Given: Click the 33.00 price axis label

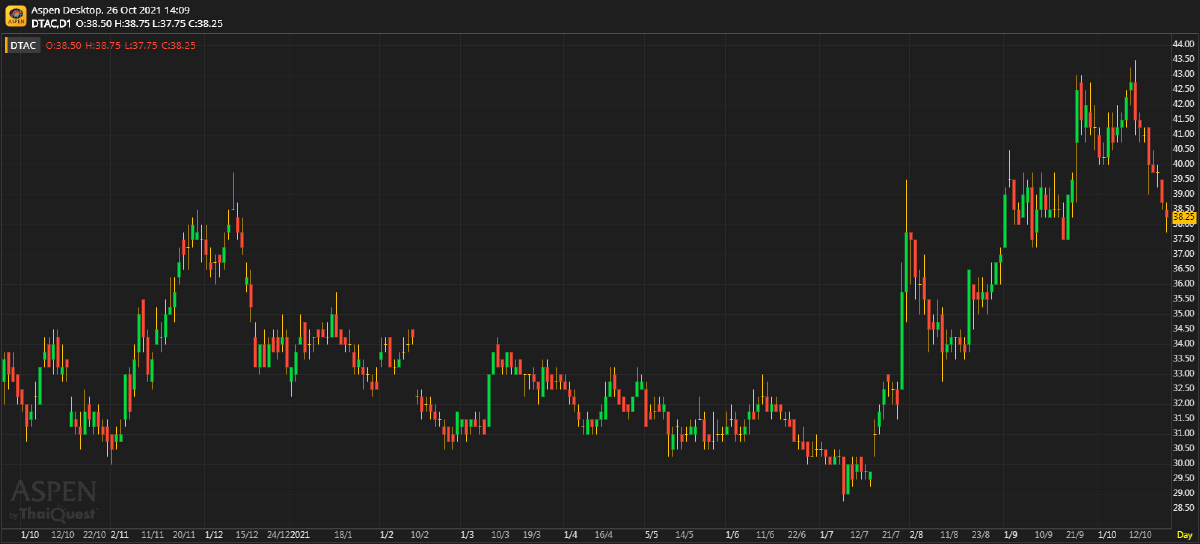Looking at the screenshot, I should click(1184, 373).
